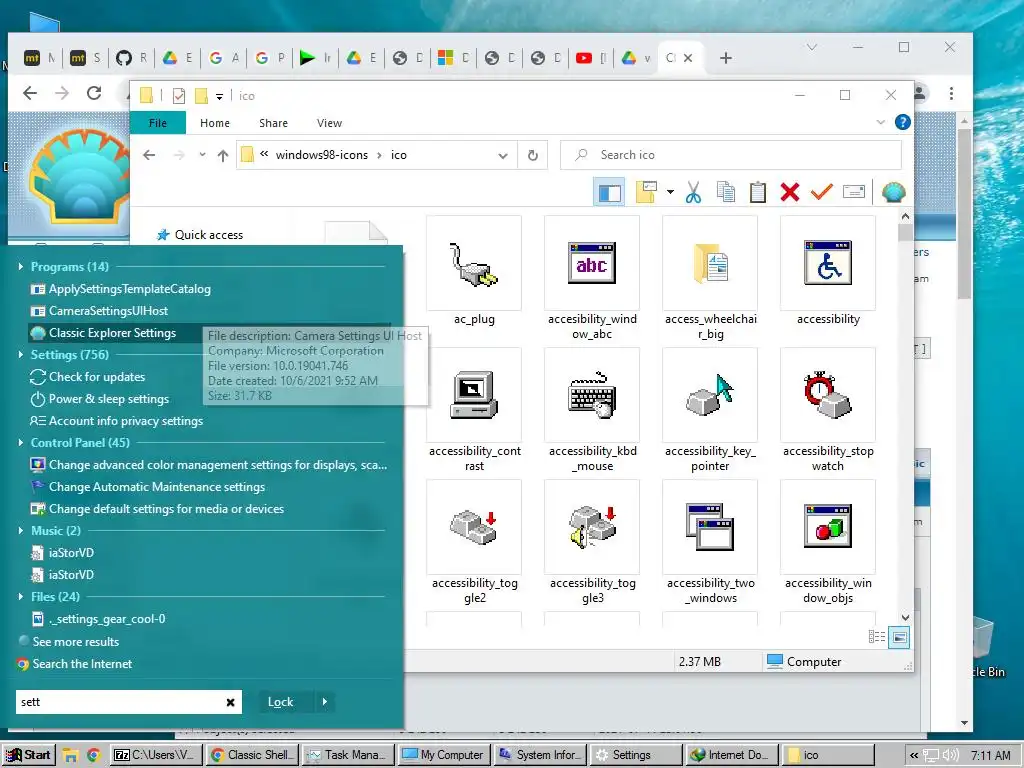Image resolution: width=1024 pixels, height=768 pixels.
Task: Click the Cut scissors icon in Explorer toolbar
Action: (x=694, y=192)
